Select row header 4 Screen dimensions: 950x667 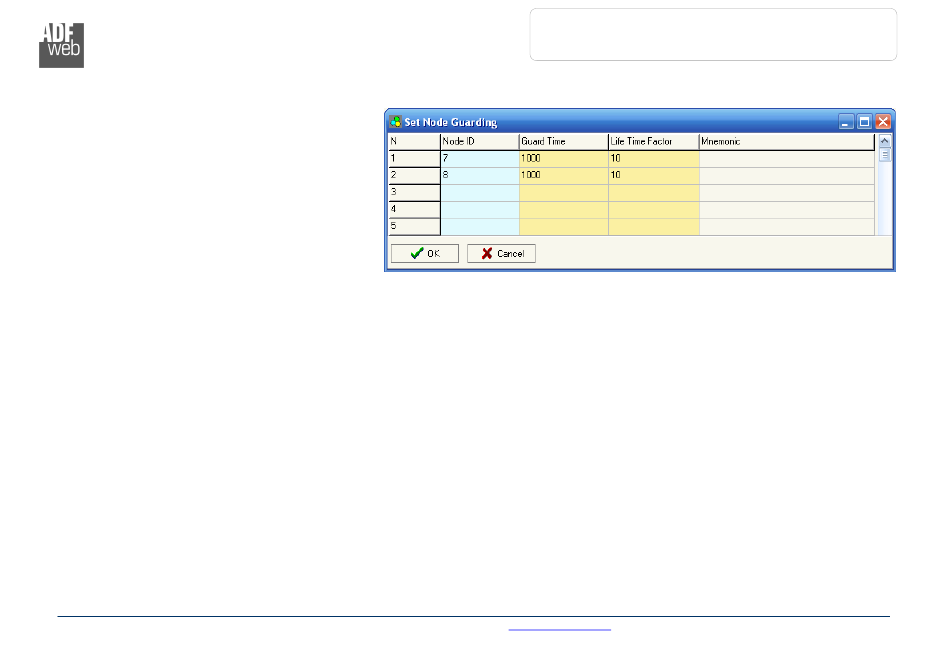click(x=414, y=210)
